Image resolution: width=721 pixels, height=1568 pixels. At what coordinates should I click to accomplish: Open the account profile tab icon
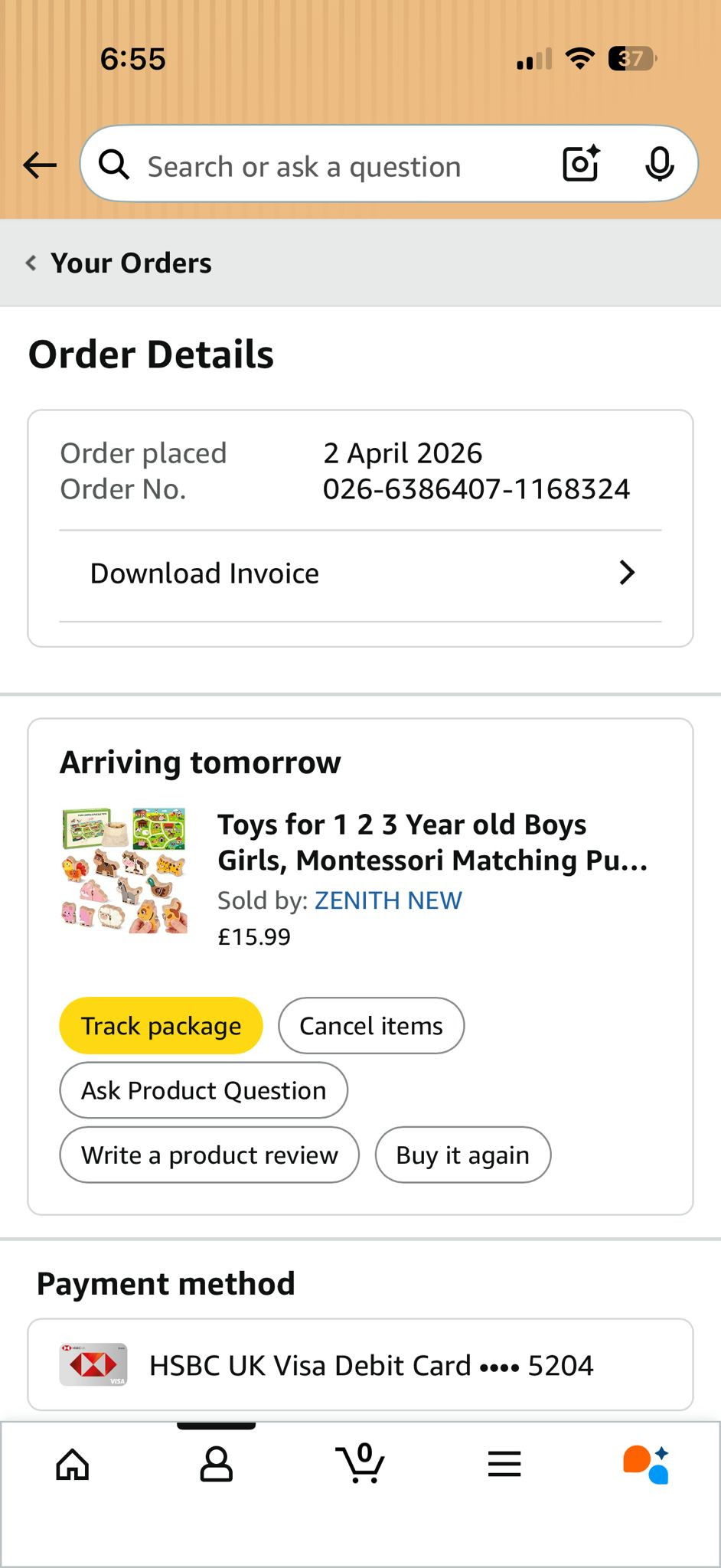(216, 1465)
